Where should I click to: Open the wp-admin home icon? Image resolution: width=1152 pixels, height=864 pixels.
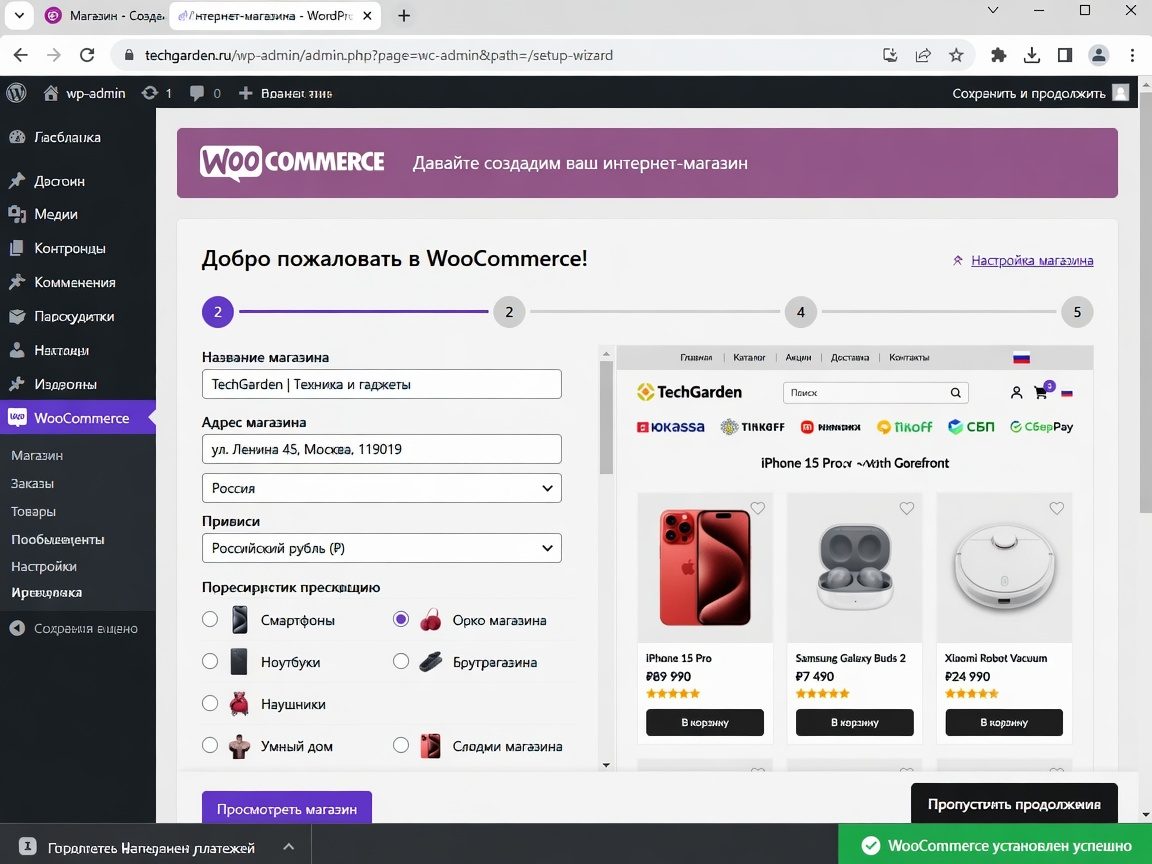pos(51,93)
